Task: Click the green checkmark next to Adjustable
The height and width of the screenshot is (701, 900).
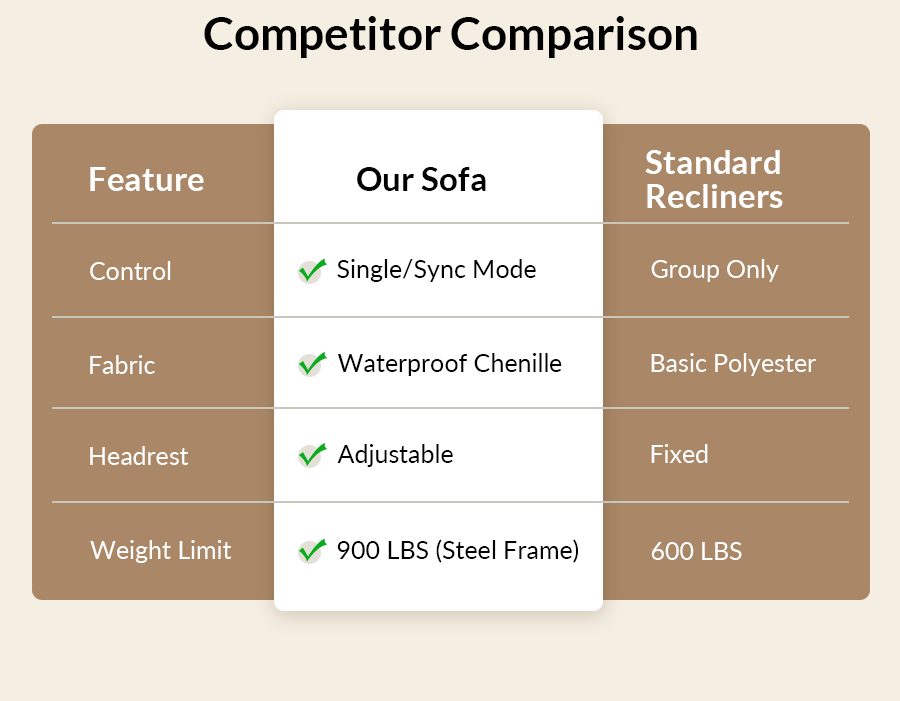Action: [x=313, y=455]
